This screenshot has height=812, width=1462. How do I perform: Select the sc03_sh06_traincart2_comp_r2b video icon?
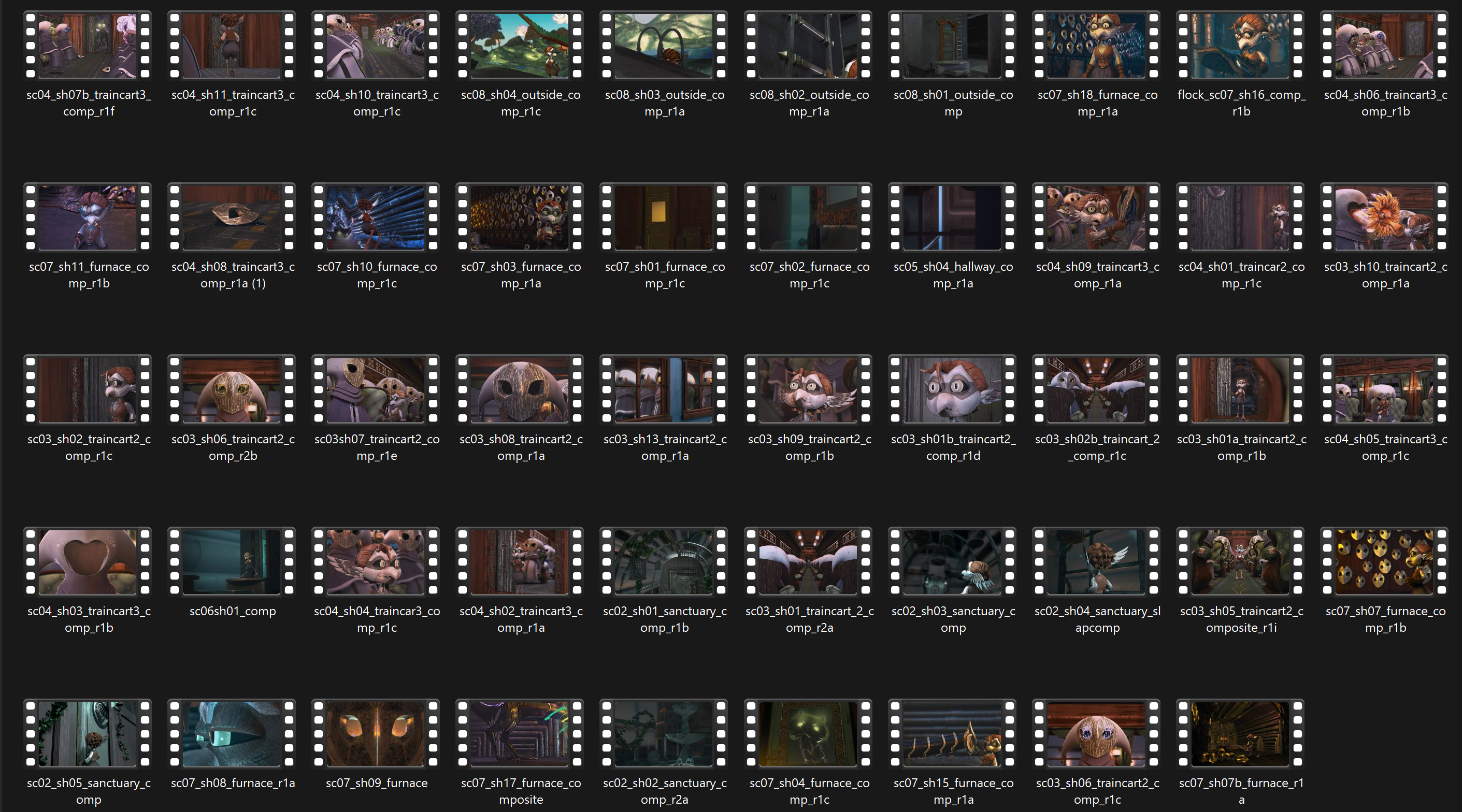(232, 390)
